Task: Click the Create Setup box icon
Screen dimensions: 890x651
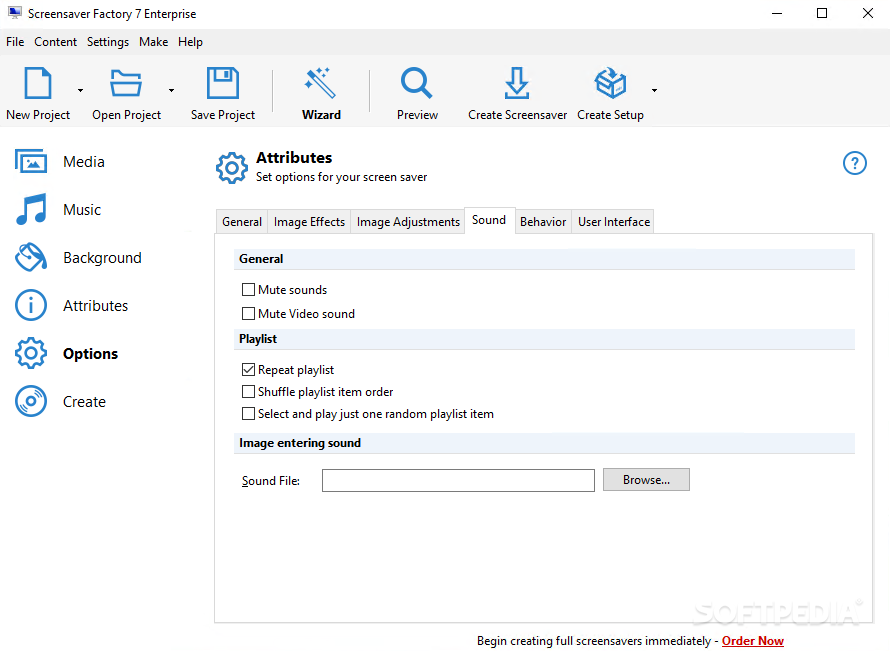Action: click(610, 83)
